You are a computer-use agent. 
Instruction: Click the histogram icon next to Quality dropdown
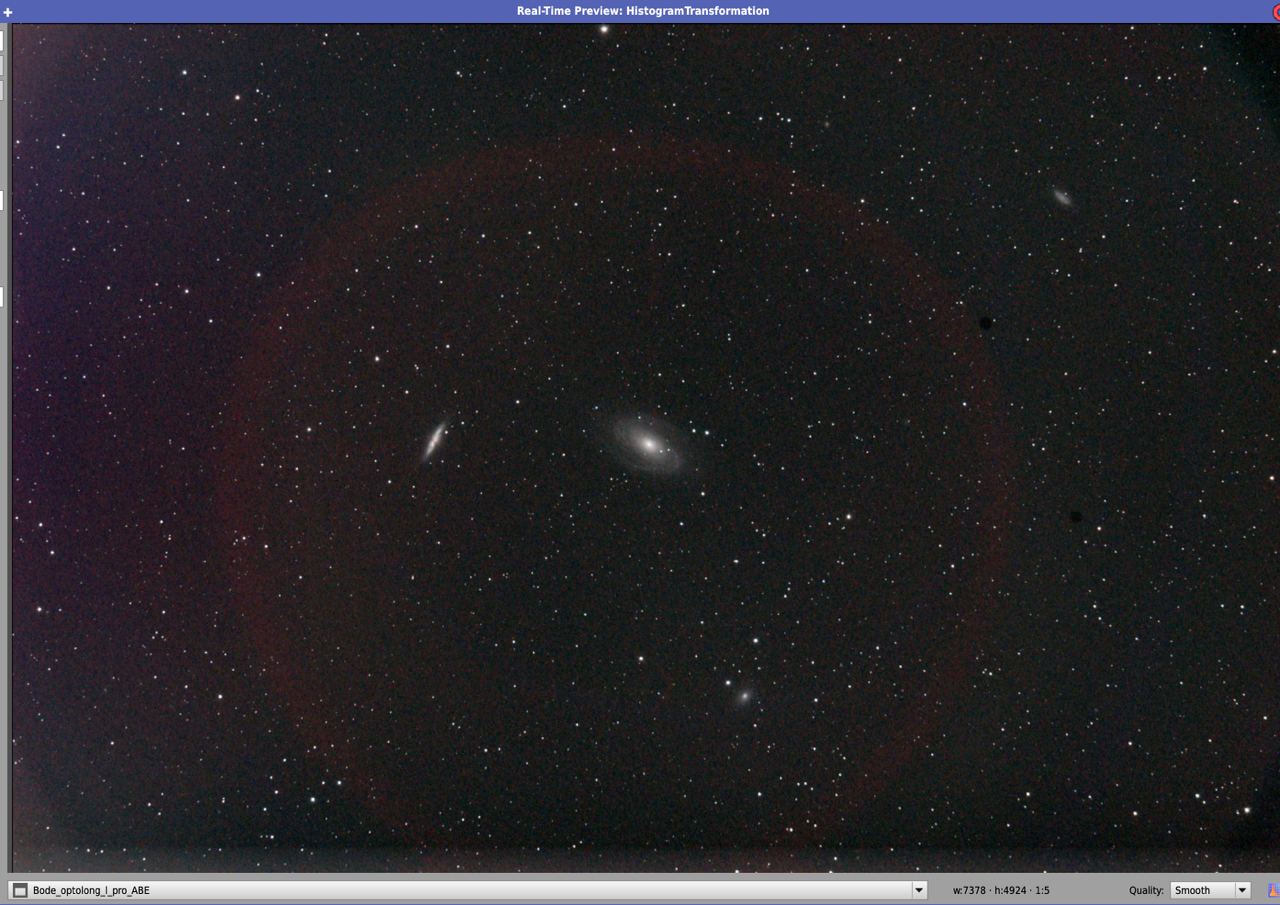1274,890
